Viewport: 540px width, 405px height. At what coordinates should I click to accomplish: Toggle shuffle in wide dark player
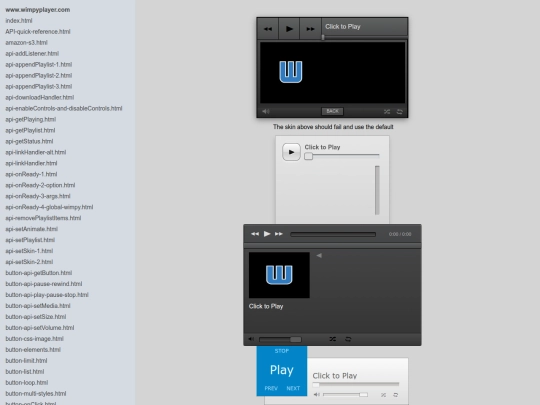332,339
